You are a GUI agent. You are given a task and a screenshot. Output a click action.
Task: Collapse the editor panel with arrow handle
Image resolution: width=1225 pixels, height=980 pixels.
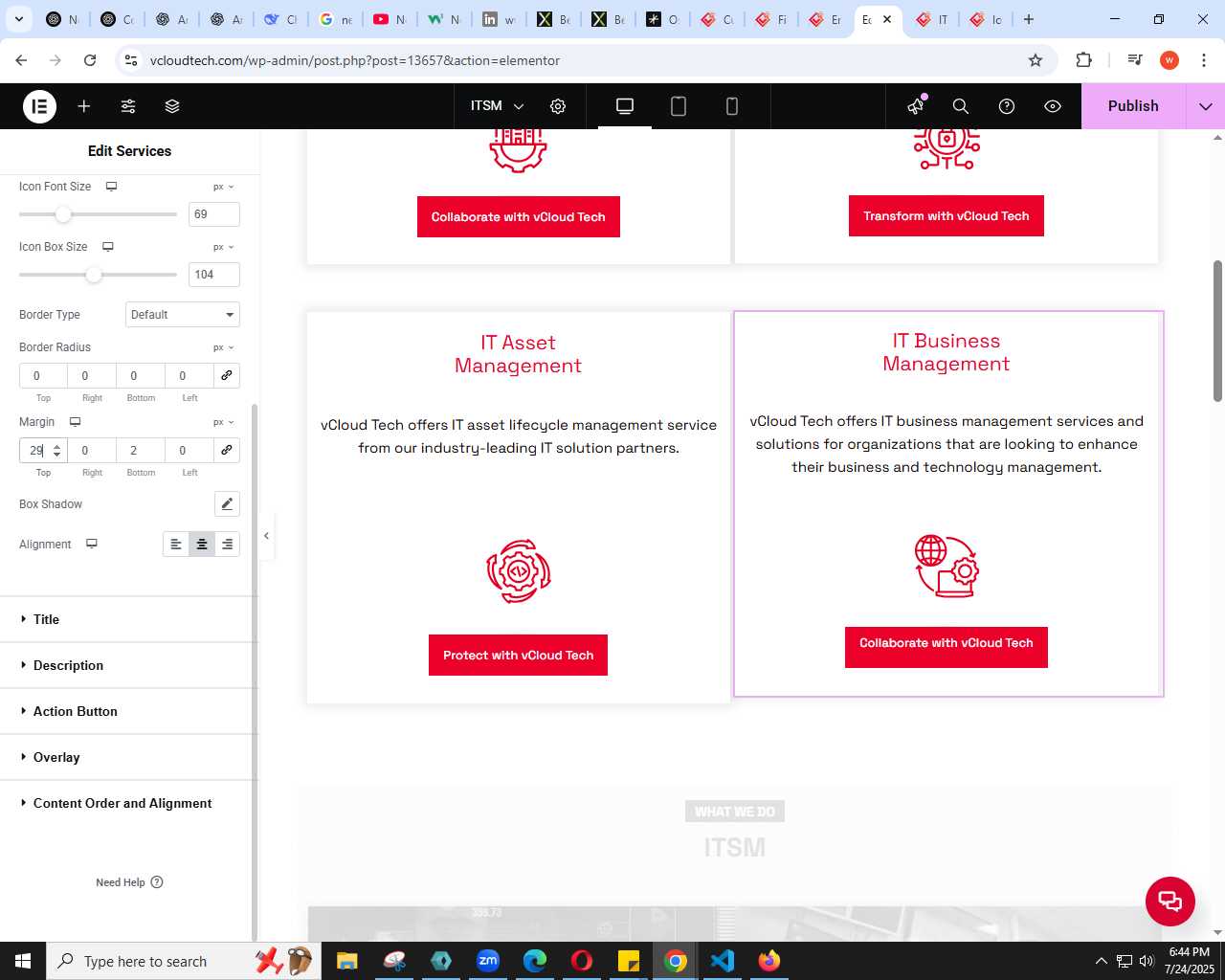266,536
